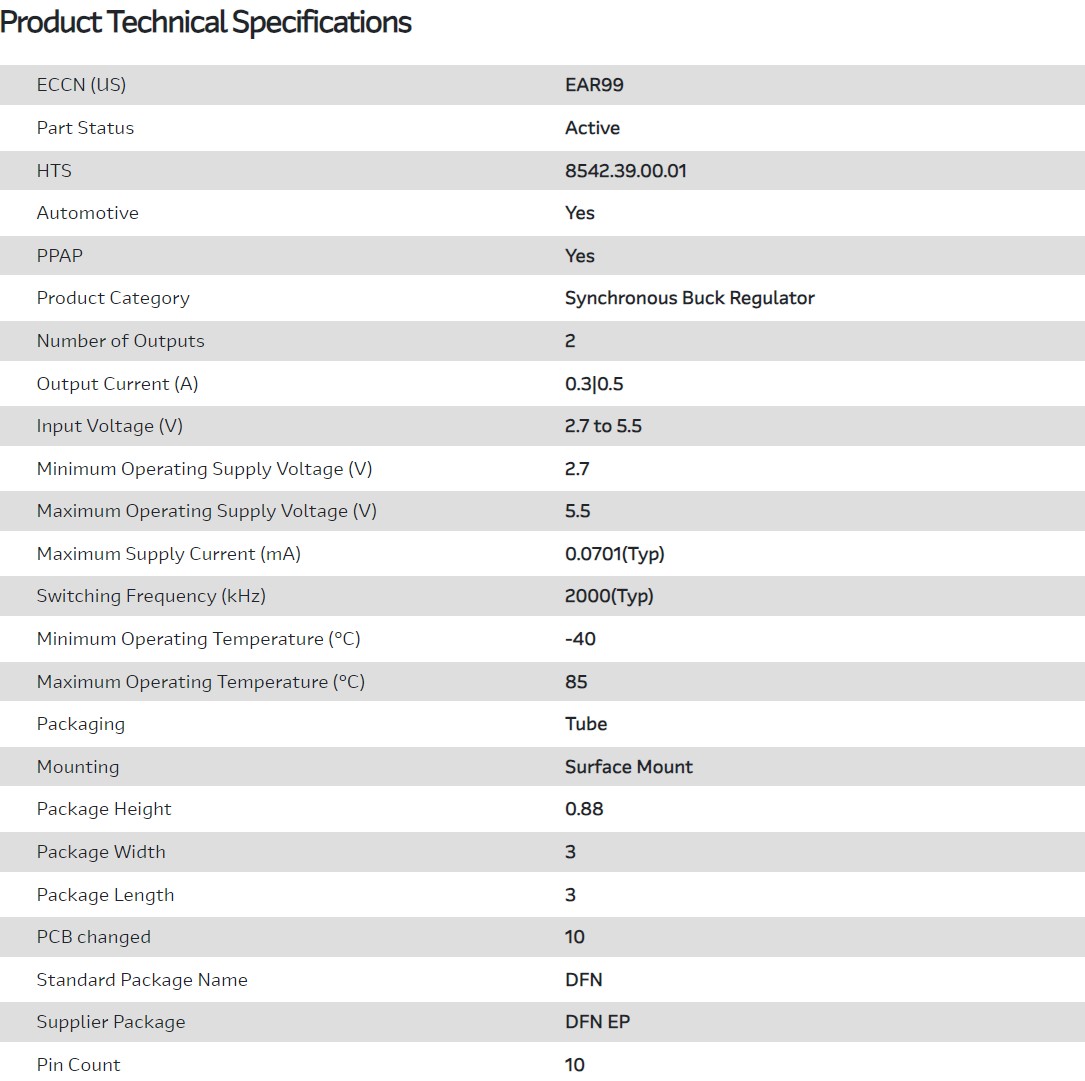Select the Minimum Operating Supply Voltage label

pos(204,469)
